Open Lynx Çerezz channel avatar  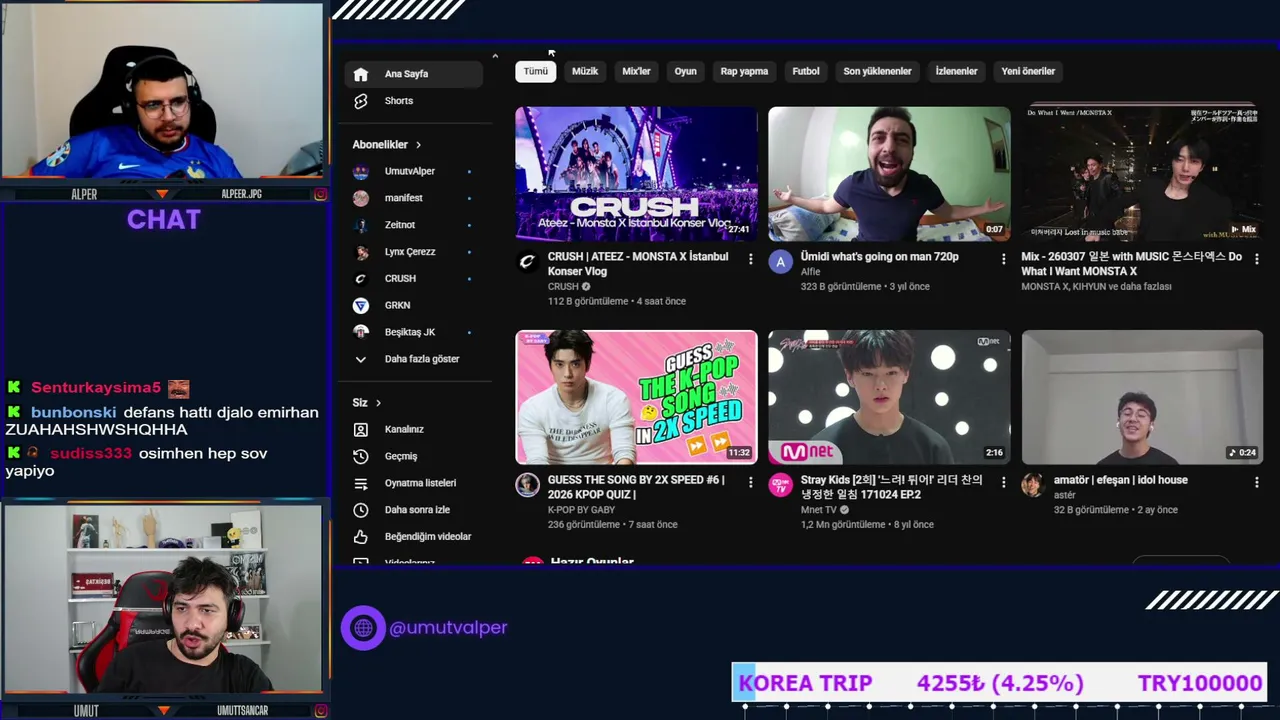361,252
